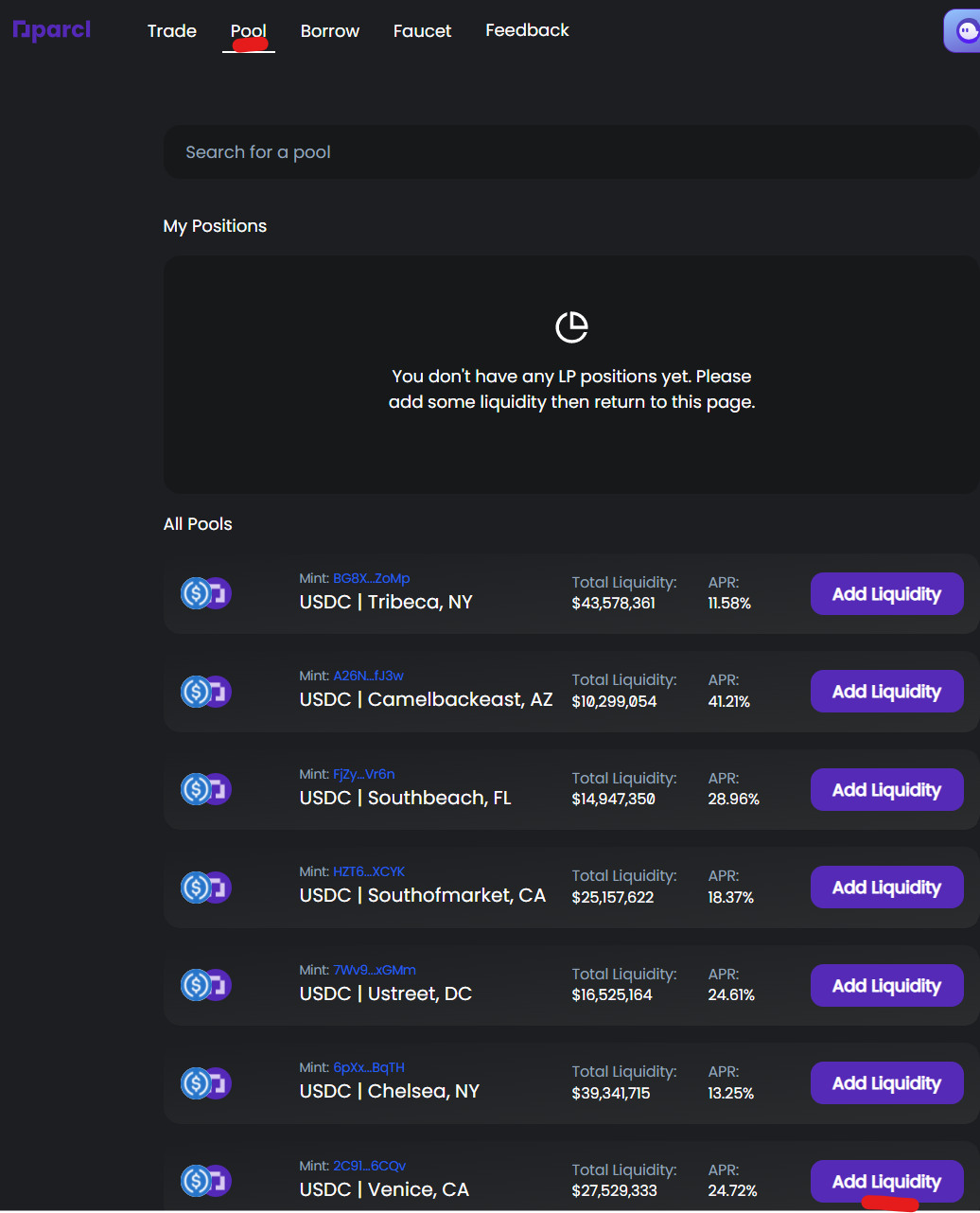Image resolution: width=980 pixels, height=1213 pixels.
Task: Click the Southbeach, FL pool token icon
Action: 206,789
